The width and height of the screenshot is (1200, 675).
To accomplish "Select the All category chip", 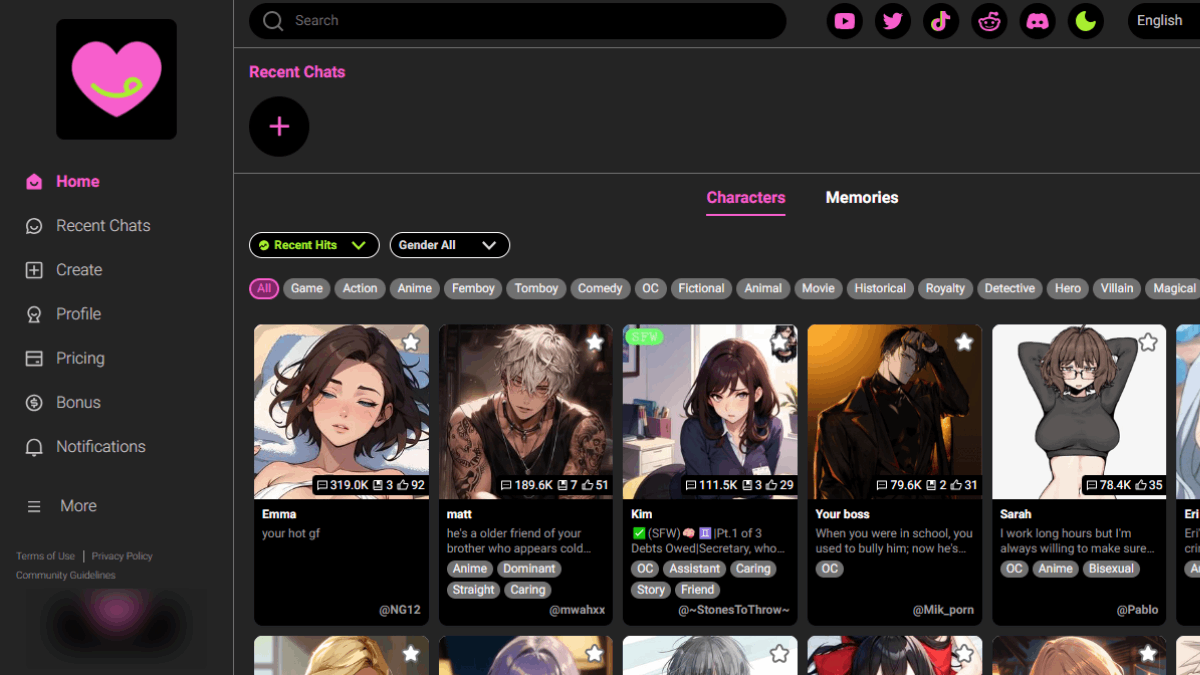I will (264, 288).
